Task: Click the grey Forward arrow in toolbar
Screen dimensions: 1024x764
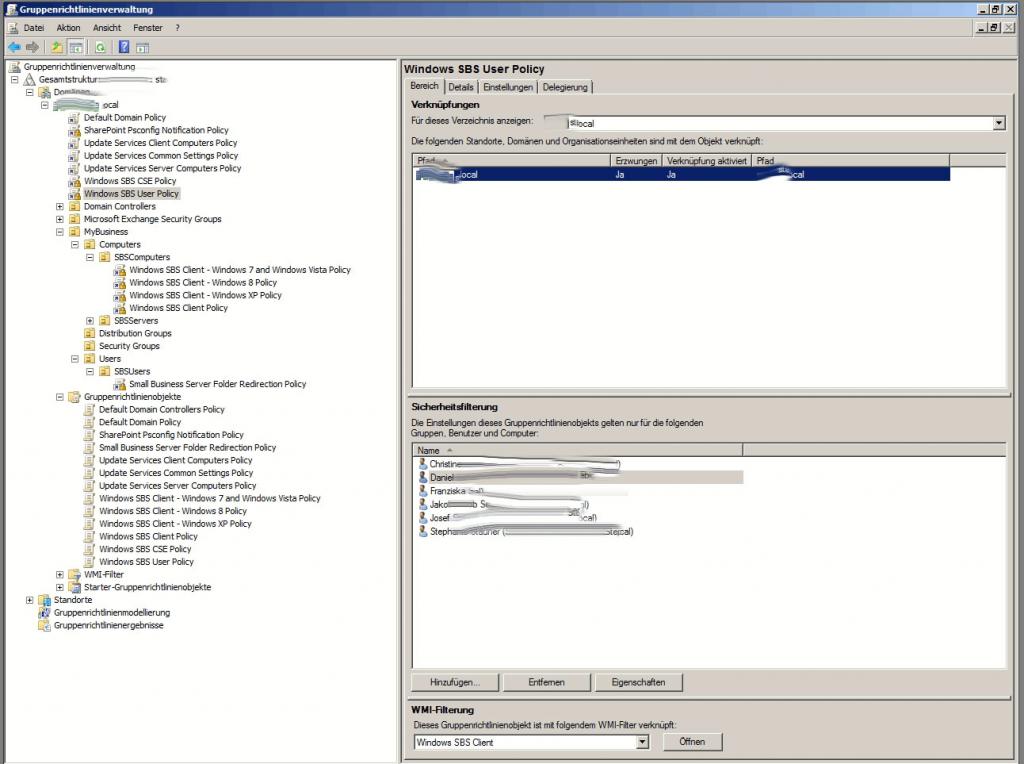Action: (x=32, y=47)
